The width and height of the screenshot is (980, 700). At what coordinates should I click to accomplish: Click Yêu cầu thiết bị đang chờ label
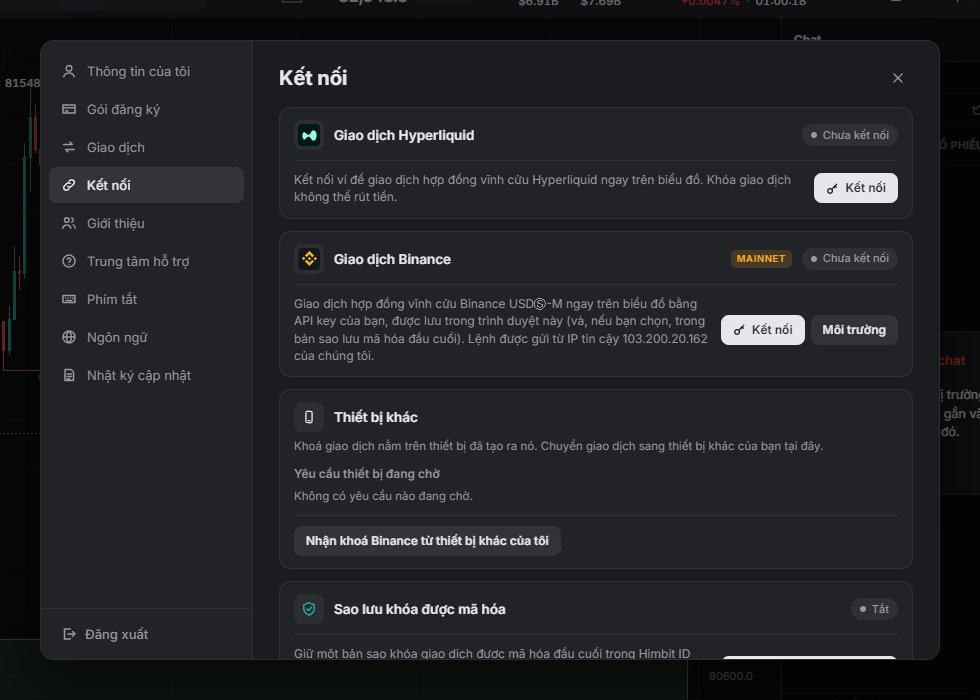(367, 474)
